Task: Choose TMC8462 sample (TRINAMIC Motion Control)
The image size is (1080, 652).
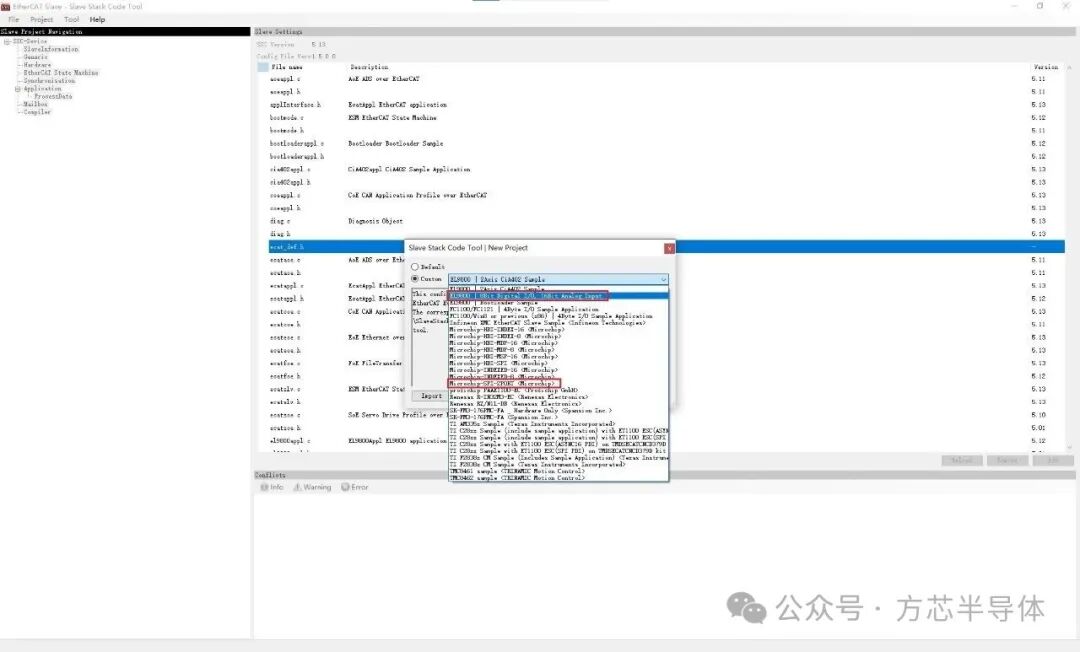Action: point(558,478)
